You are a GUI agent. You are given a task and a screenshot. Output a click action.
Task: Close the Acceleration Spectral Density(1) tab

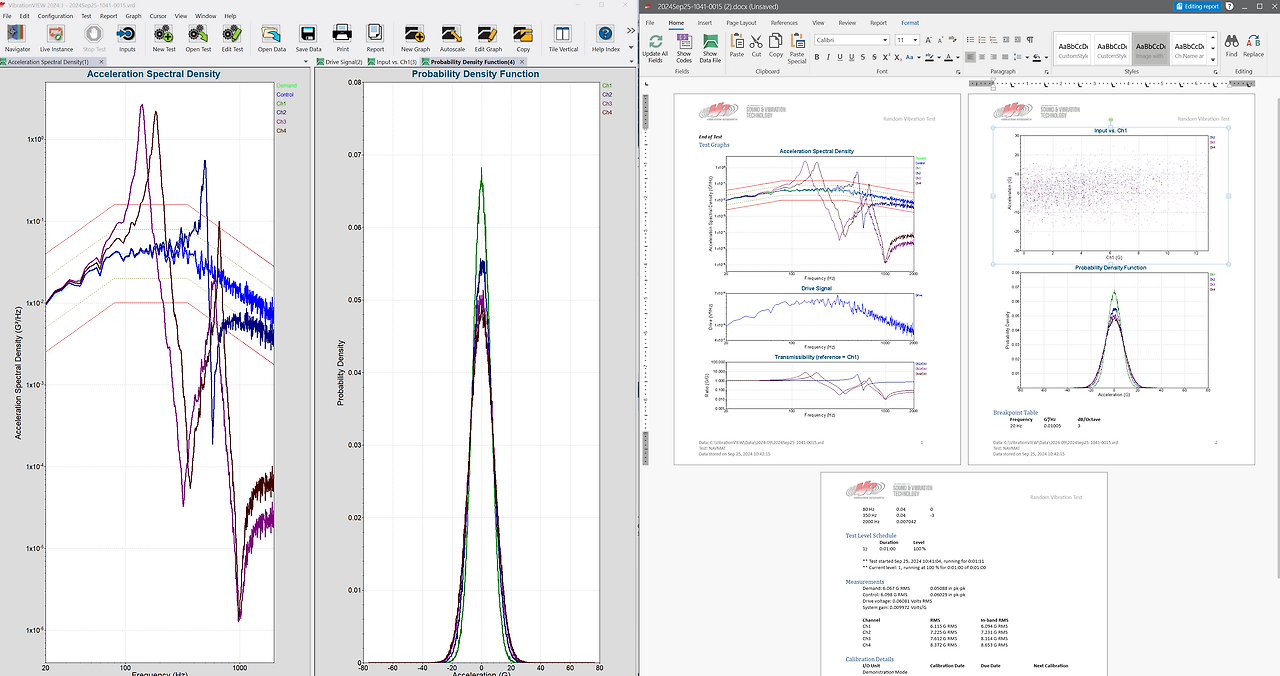(101, 62)
